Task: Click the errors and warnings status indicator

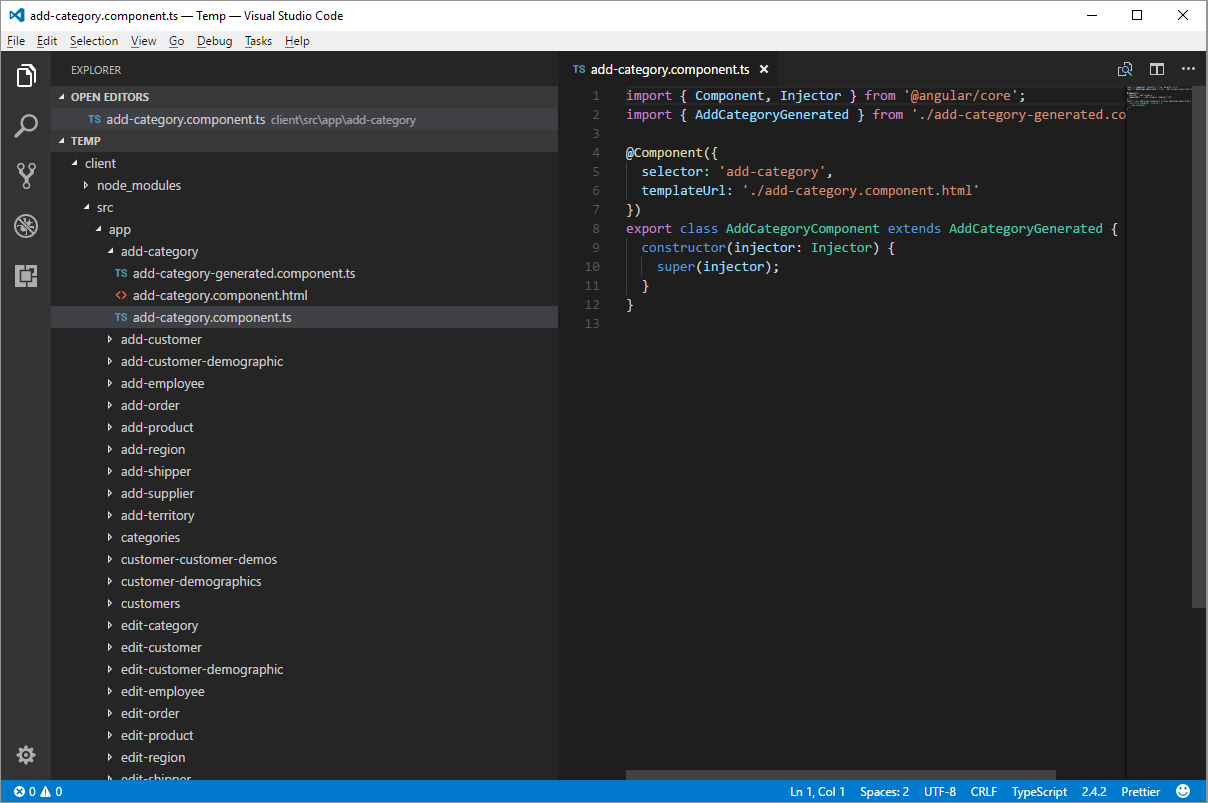Action: click(x=38, y=791)
